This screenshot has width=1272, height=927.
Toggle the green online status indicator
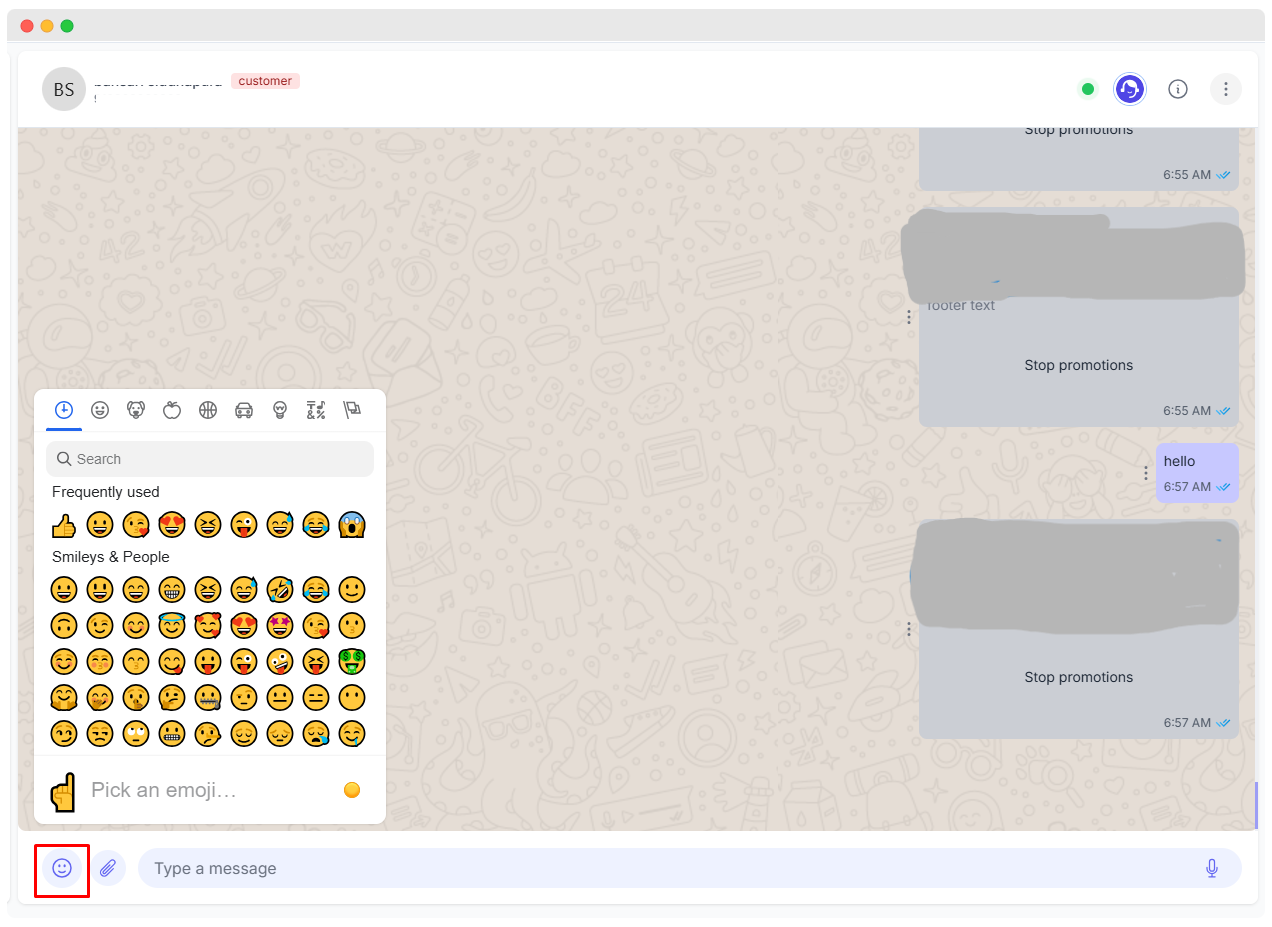coord(1087,89)
